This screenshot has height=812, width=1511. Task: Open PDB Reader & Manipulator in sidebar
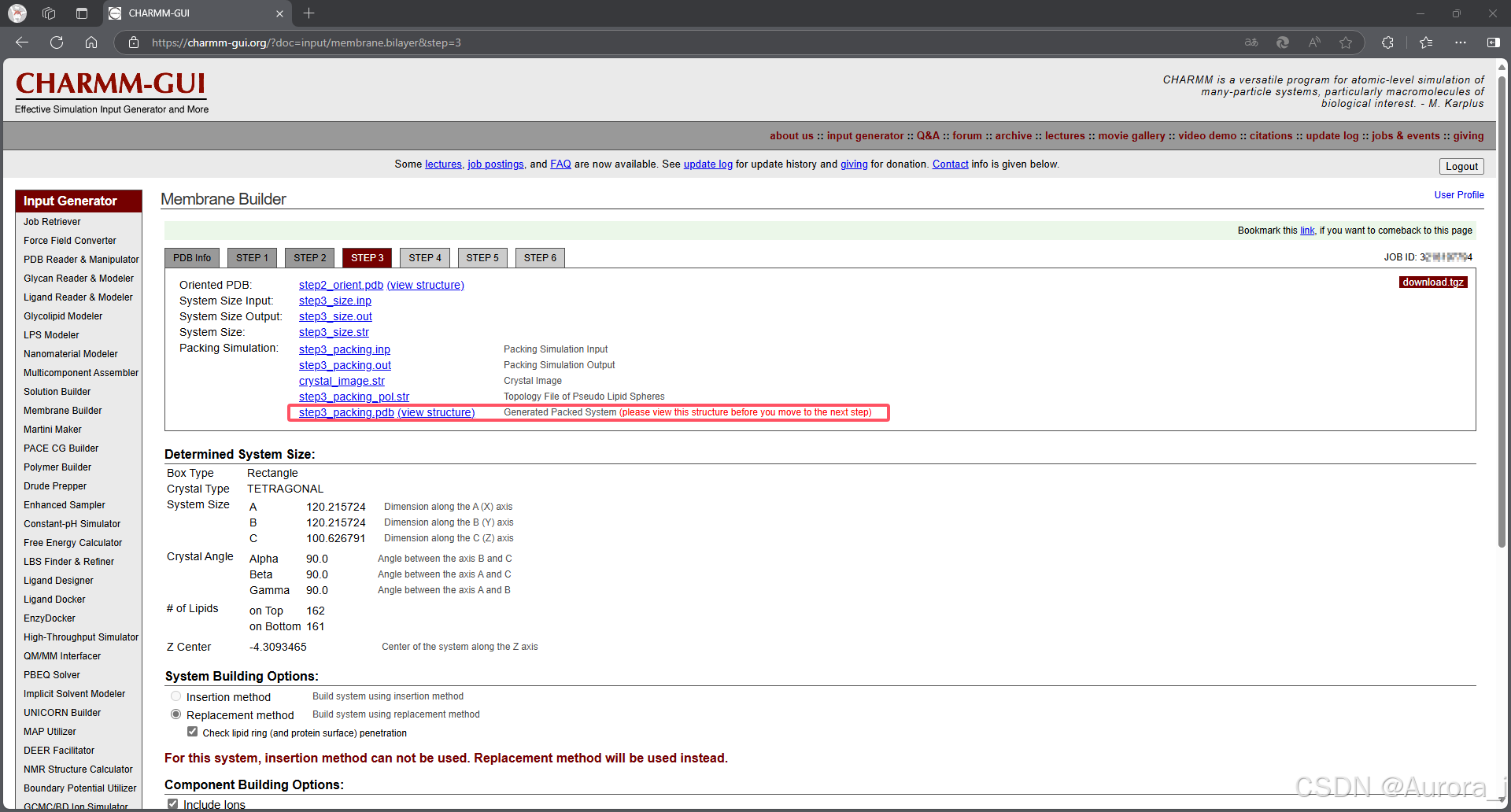(x=81, y=260)
